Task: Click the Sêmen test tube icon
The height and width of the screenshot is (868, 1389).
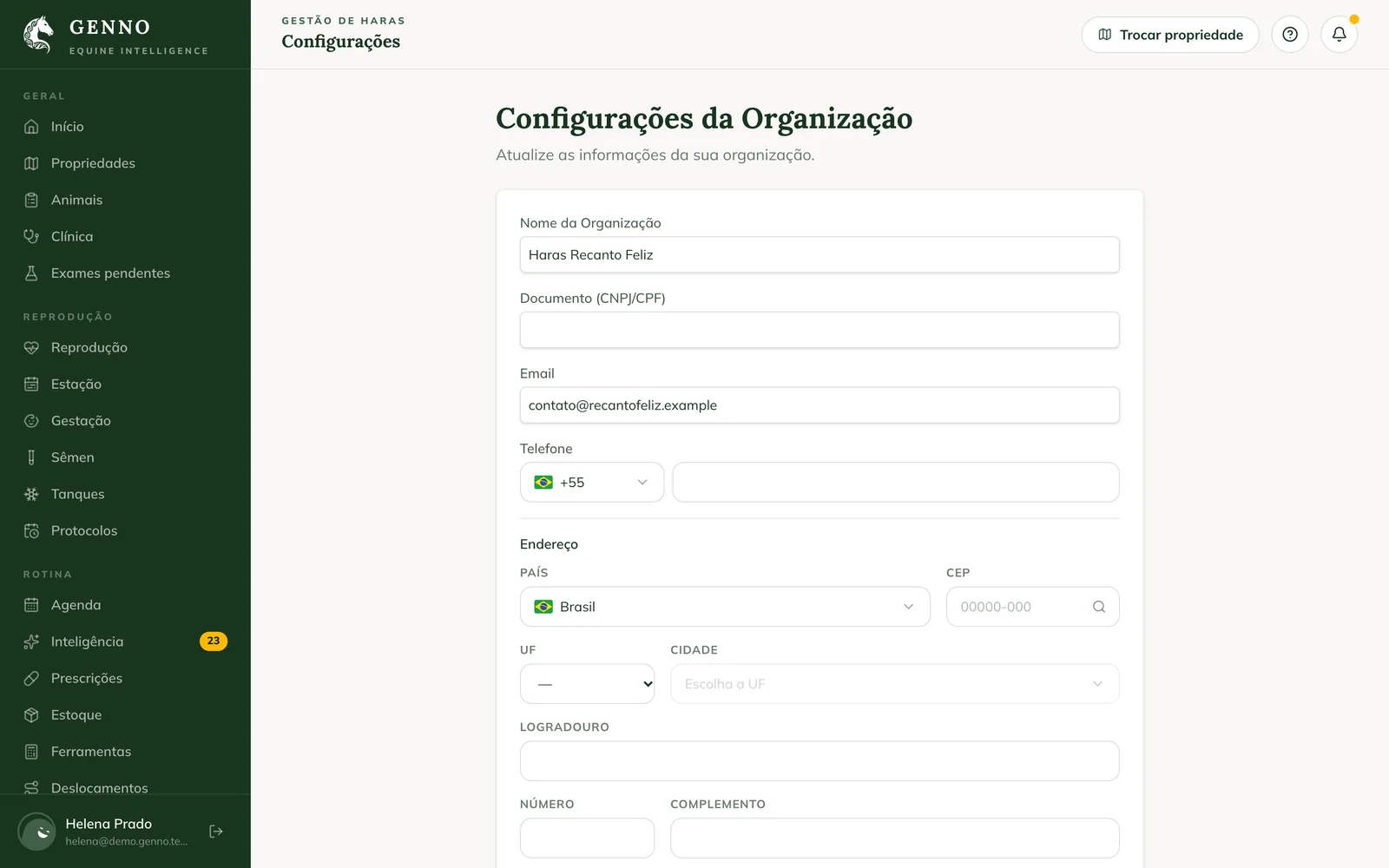Action: (x=31, y=457)
